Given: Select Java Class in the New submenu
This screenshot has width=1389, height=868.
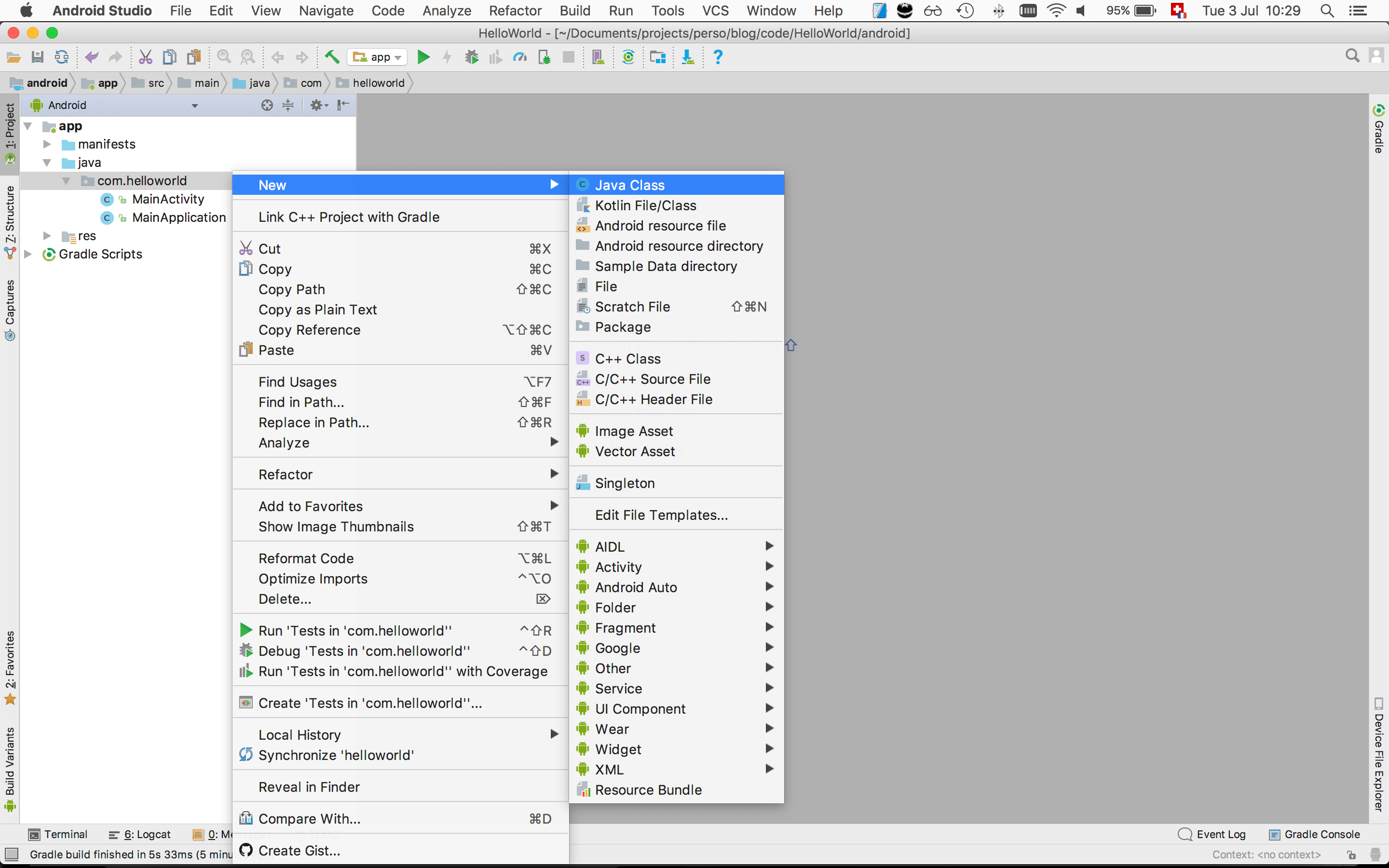Looking at the screenshot, I should pos(677,185).
